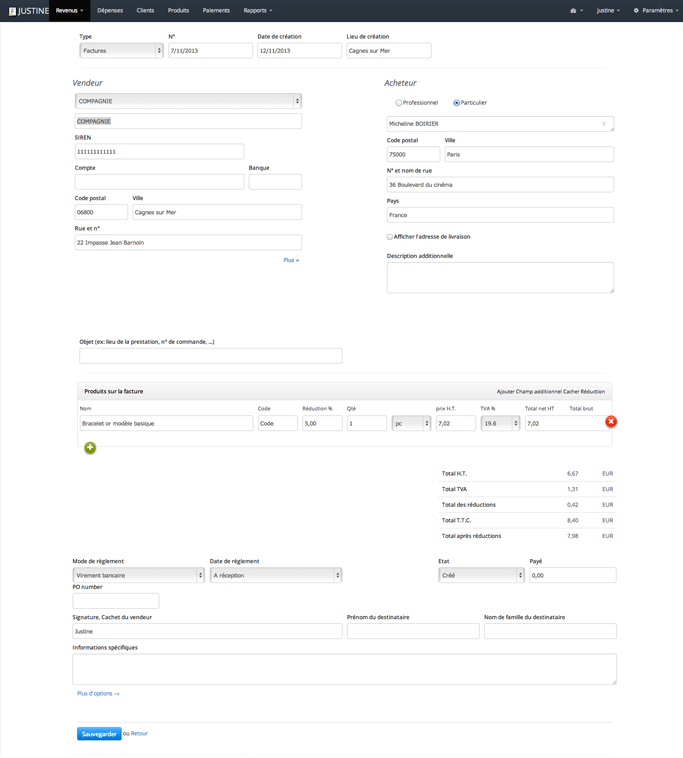
Task: Click the Nom de famille du destinataire field
Action: tap(551, 631)
